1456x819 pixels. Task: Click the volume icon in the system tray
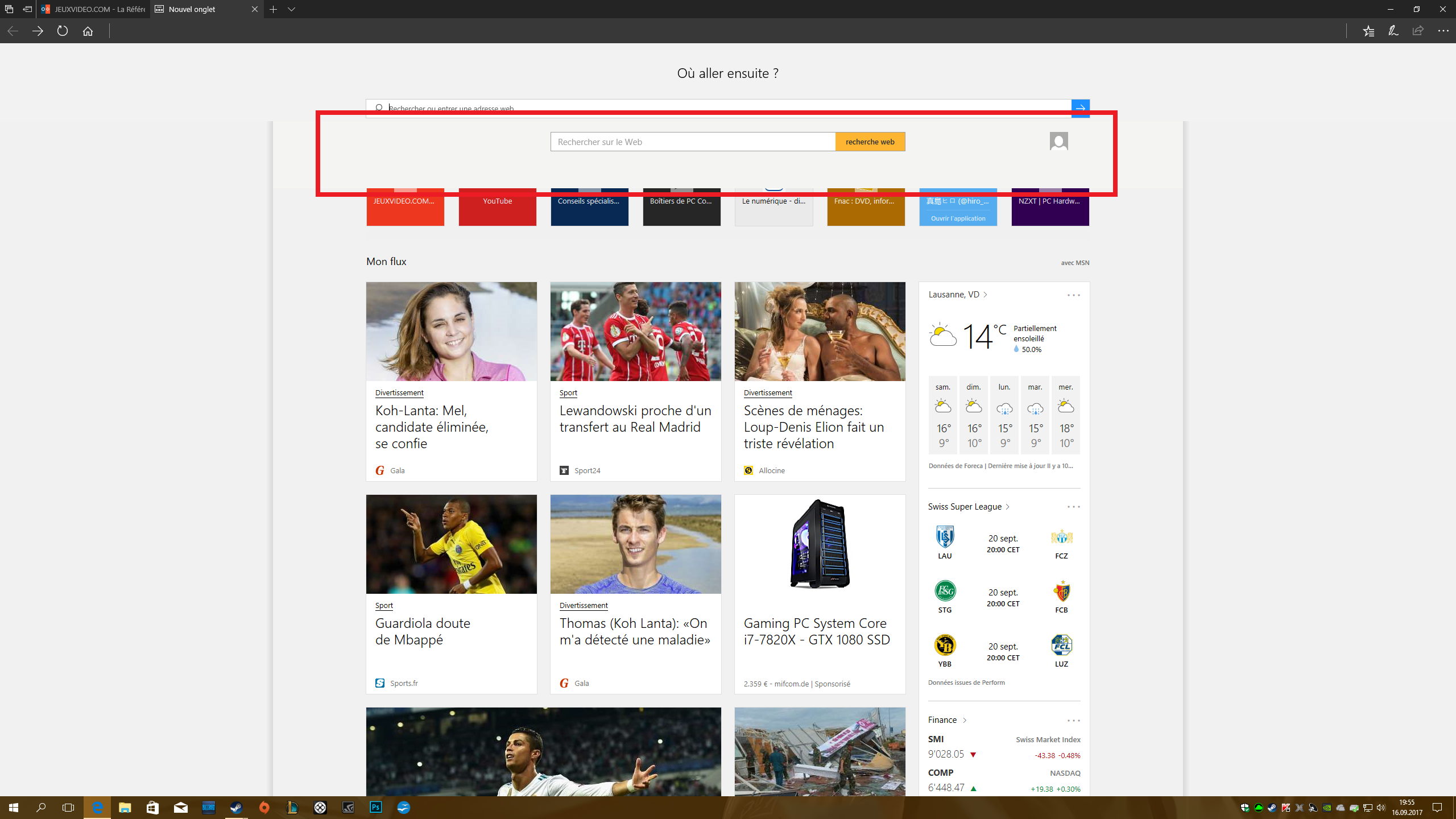[1381, 808]
